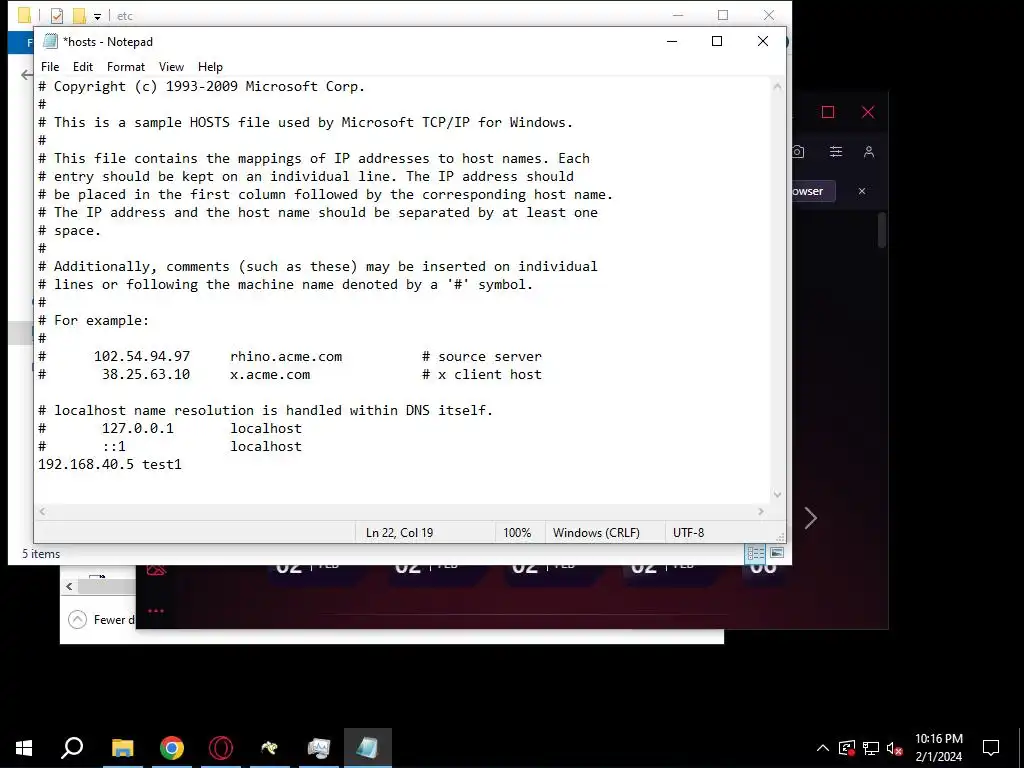Click the three red dots in Opera sidebar
This screenshot has width=1024, height=768.
155,611
